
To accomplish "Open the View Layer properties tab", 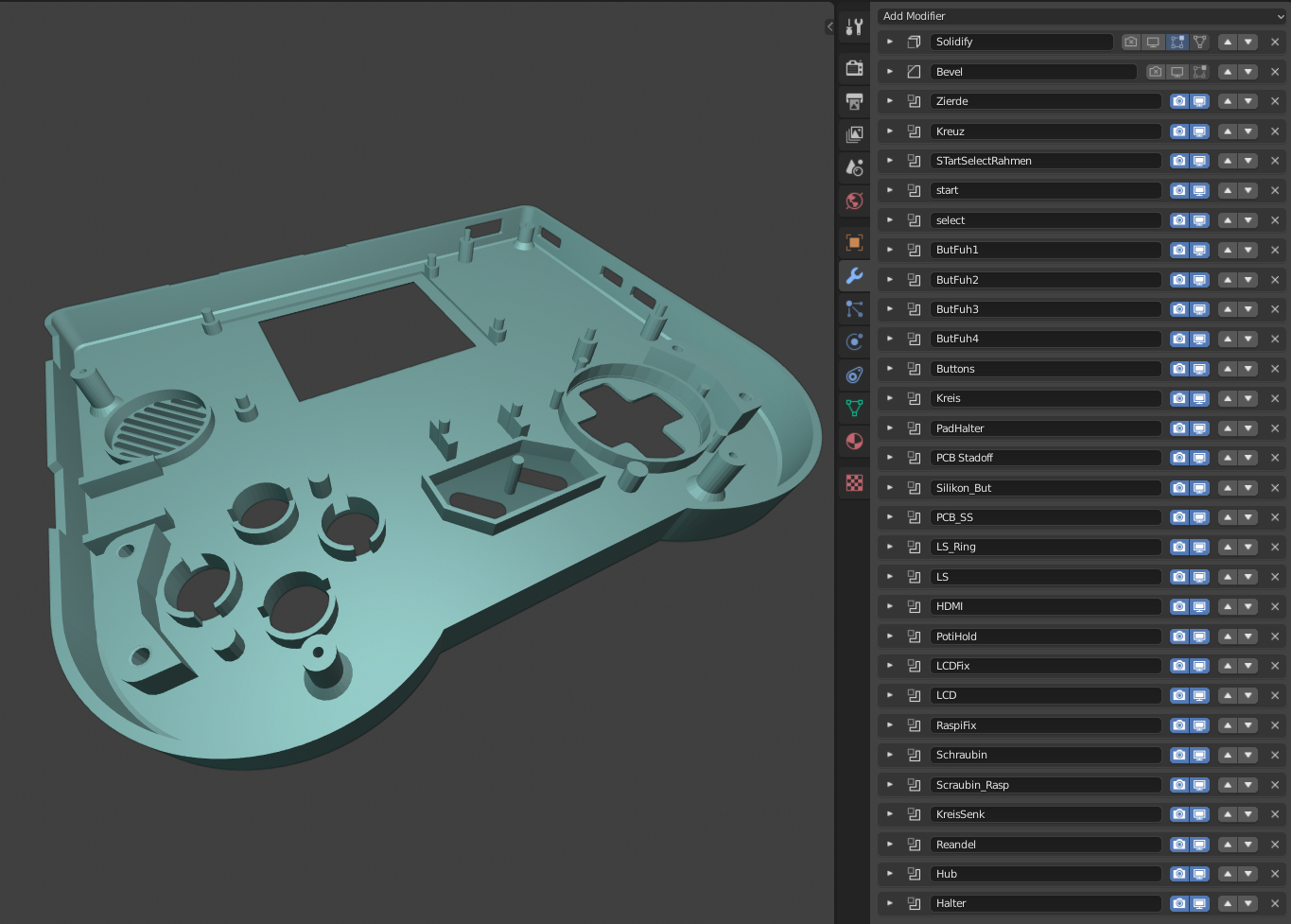I will tap(854, 133).
